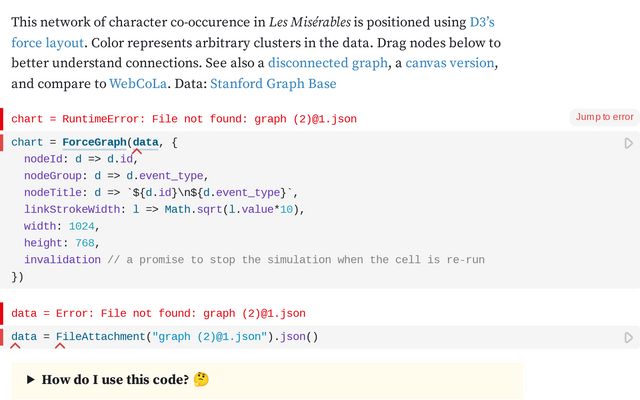640x400 pixels.
Task: Click the data Error File not found output
Action: pos(159,313)
